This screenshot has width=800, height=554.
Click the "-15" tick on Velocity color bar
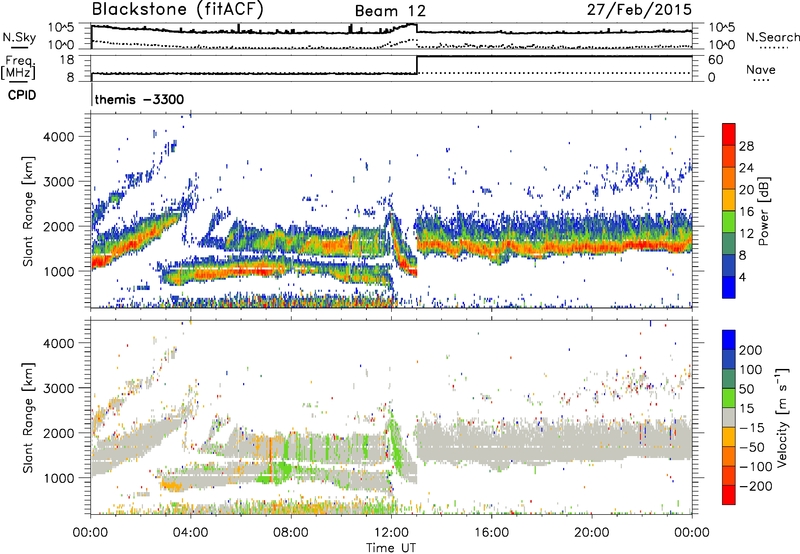(752, 428)
